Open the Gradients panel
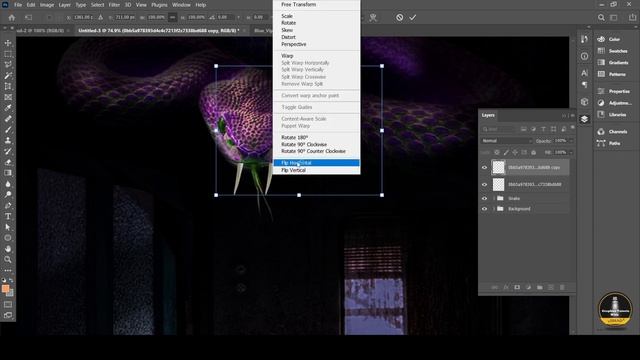This screenshot has height=360, width=640. (614, 62)
